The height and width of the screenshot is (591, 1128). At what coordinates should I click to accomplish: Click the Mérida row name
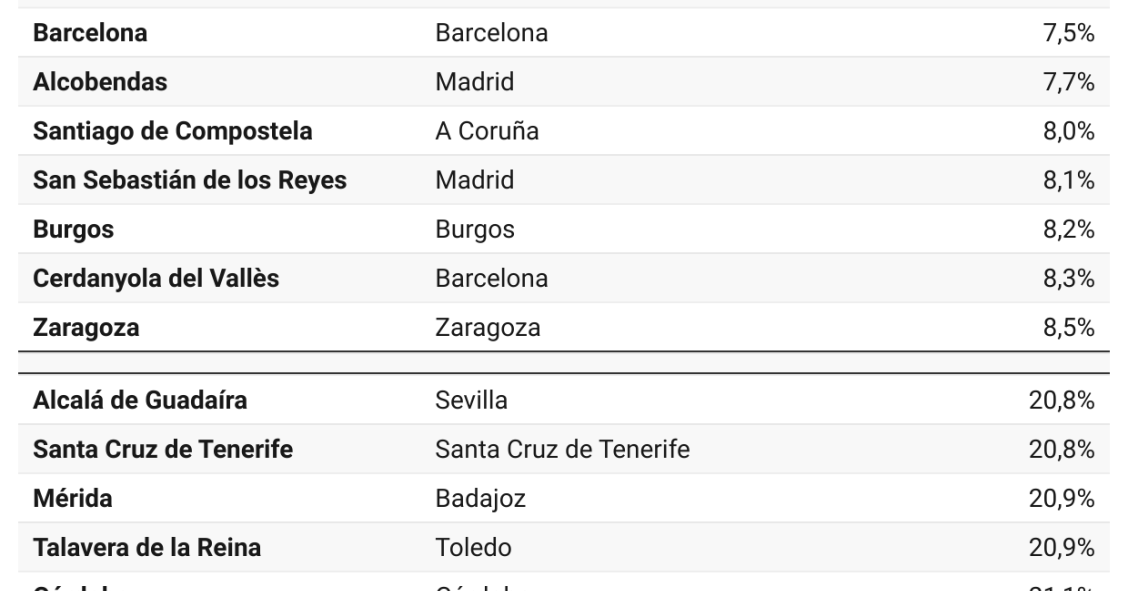(73, 499)
